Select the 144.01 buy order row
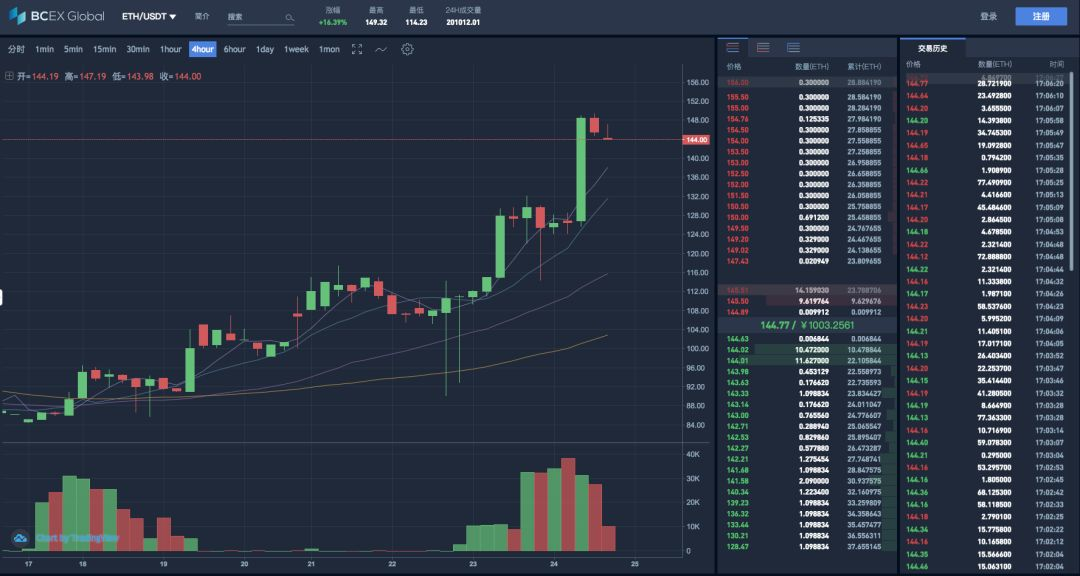Viewport: 1080px width, 576px height. click(807, 360)
